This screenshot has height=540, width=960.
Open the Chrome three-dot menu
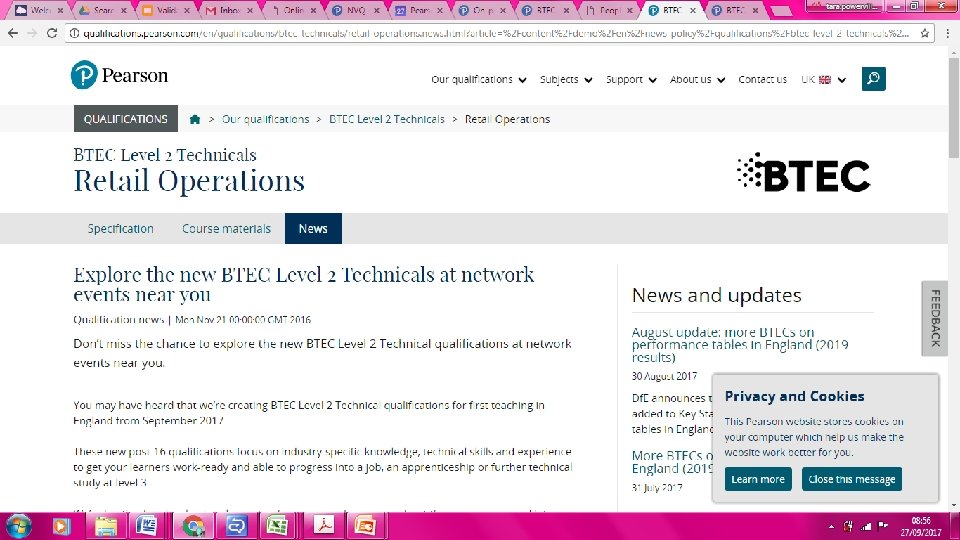948,33
